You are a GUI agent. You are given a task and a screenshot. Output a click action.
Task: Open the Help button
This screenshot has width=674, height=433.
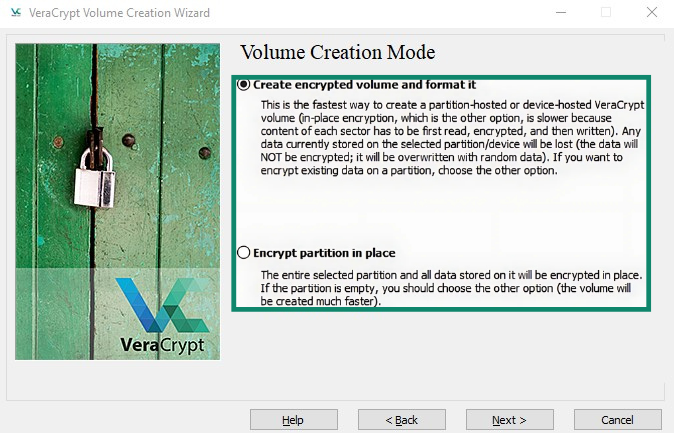click(294, 420)
